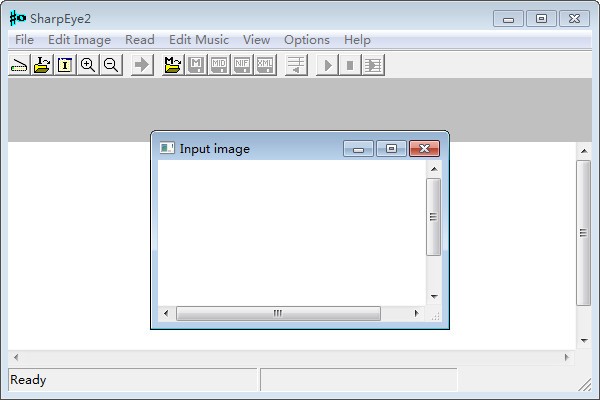
Task: Click Input image horizontal scrollbar thumb
Action: pyautogui.click(x=278, y=313)
